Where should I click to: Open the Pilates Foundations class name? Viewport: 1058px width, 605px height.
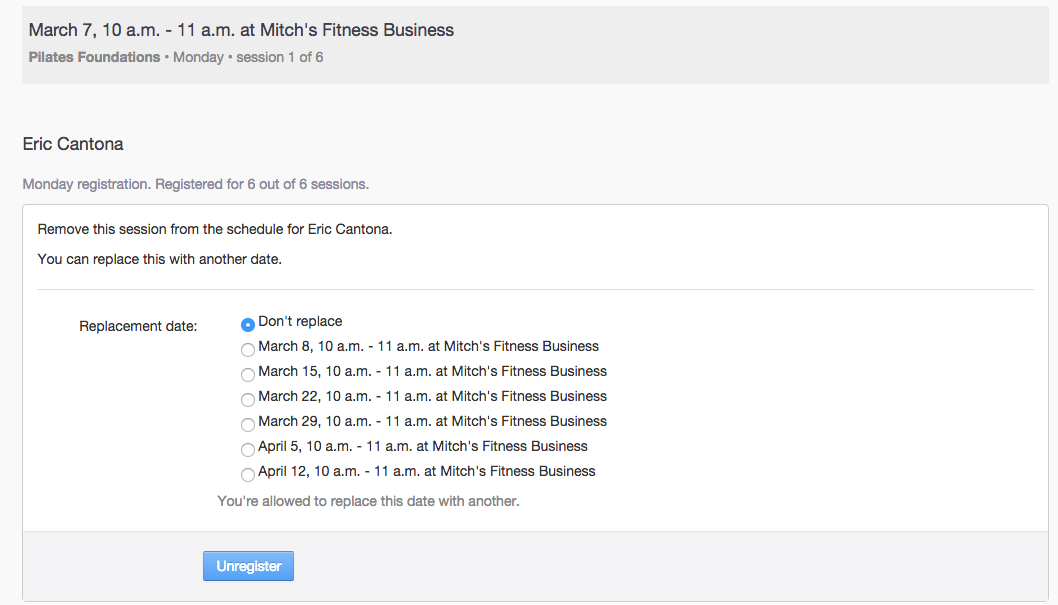point(94,57)
